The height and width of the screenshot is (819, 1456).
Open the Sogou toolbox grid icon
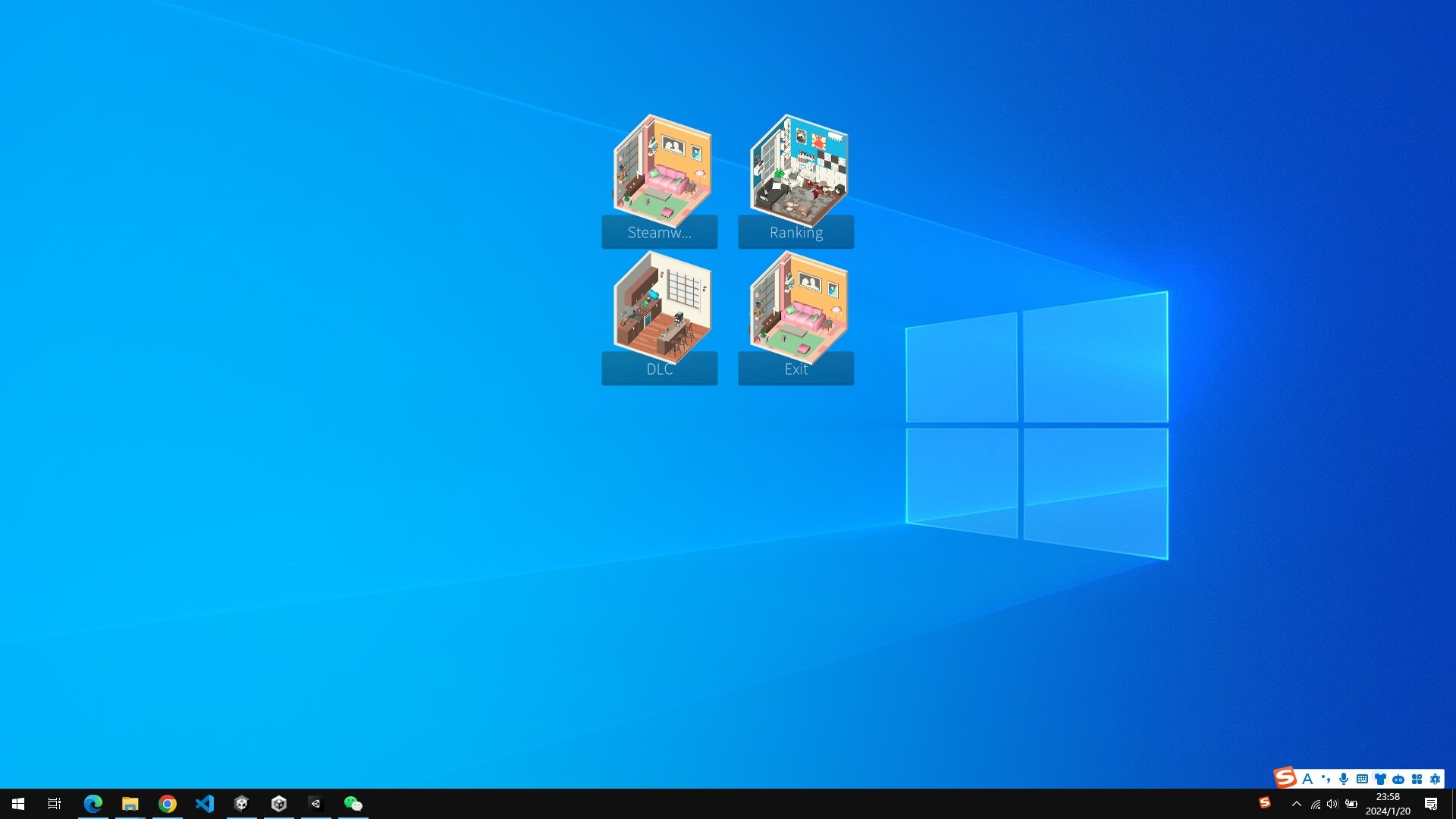1417,779
